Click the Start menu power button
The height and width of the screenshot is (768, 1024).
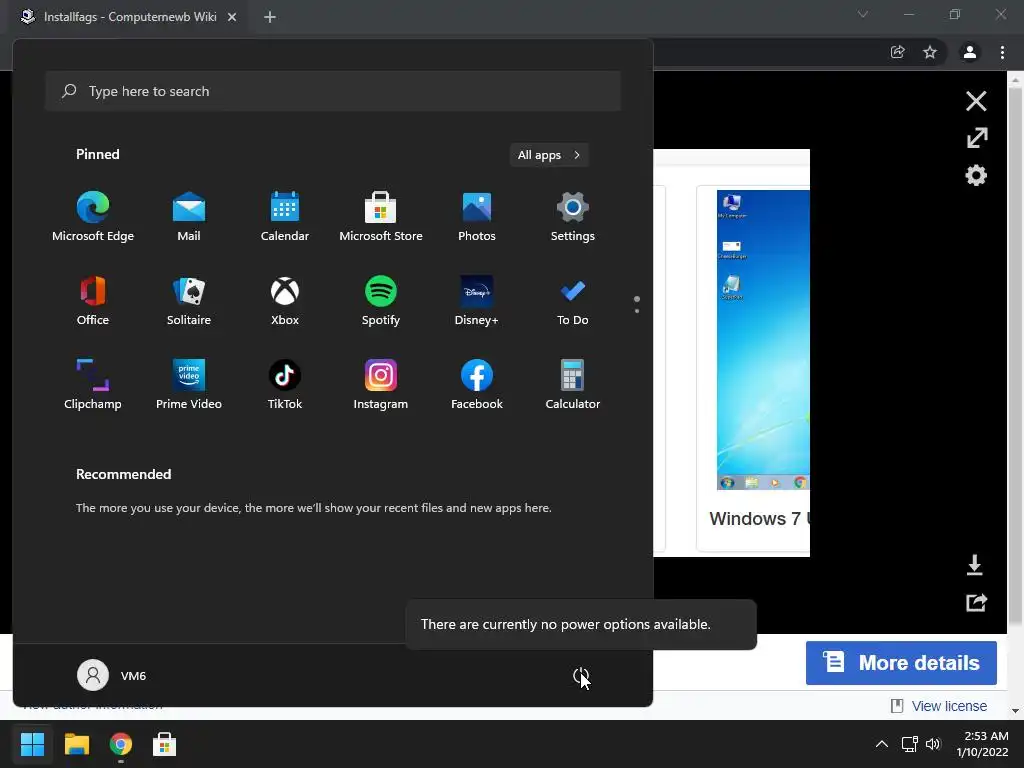point(581,675)
